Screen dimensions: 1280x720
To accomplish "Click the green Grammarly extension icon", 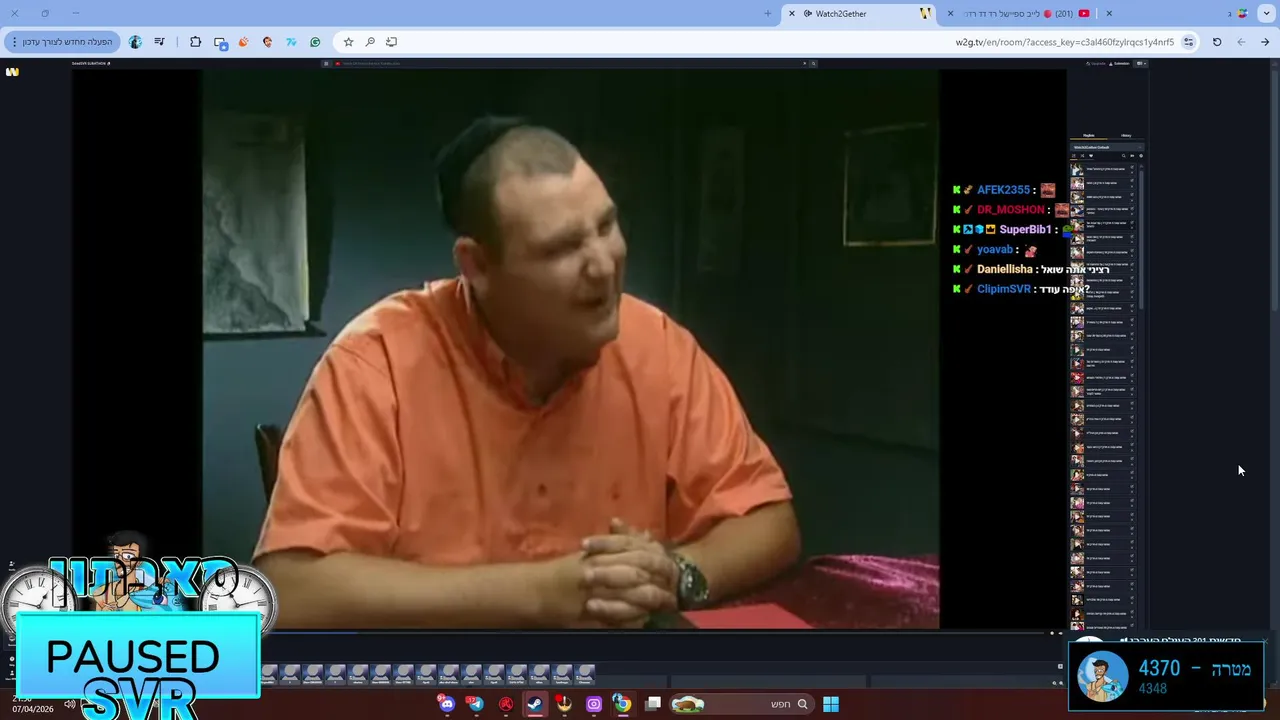I will 315,42.
